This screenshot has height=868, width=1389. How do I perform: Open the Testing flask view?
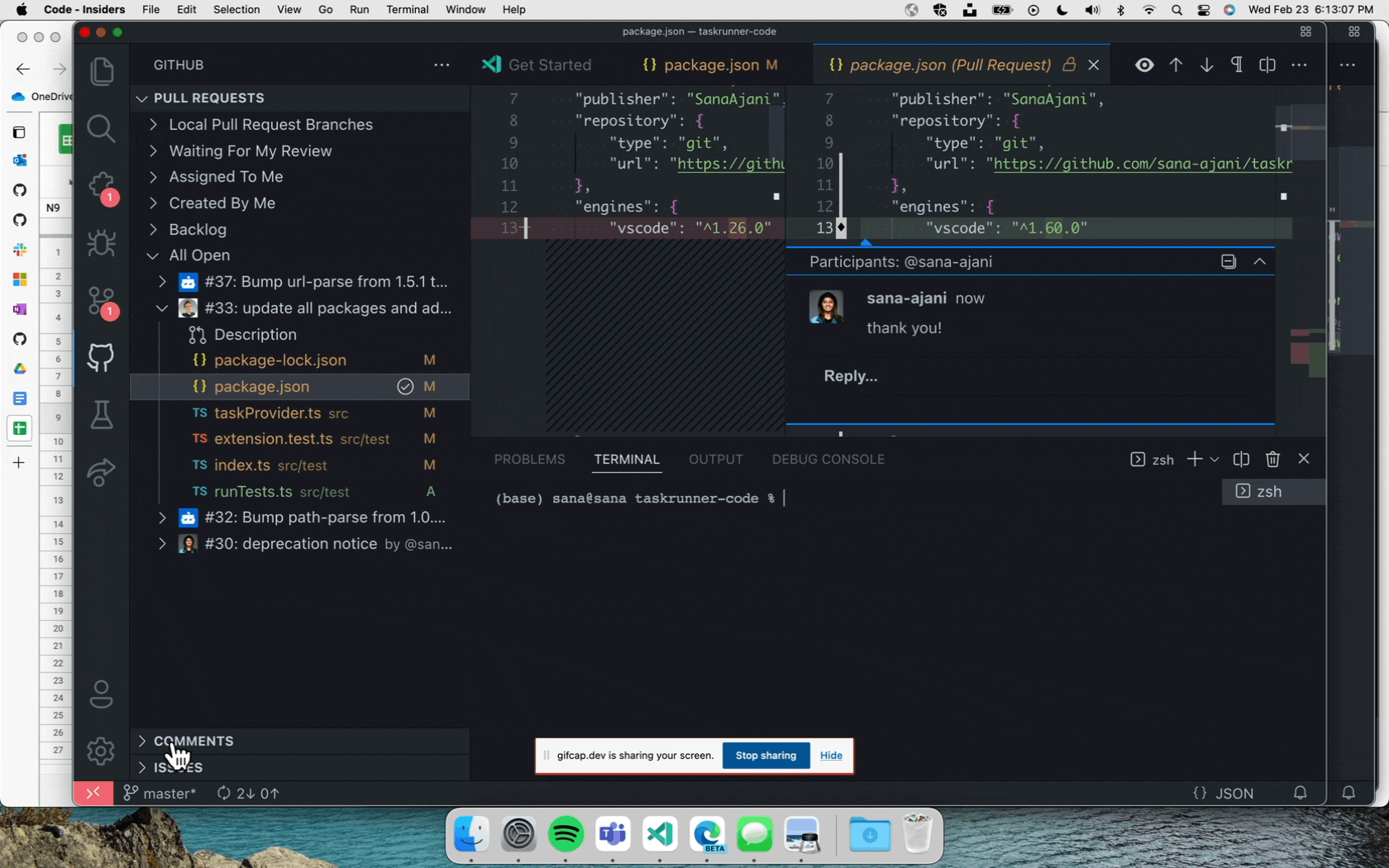tap(102, 415)
